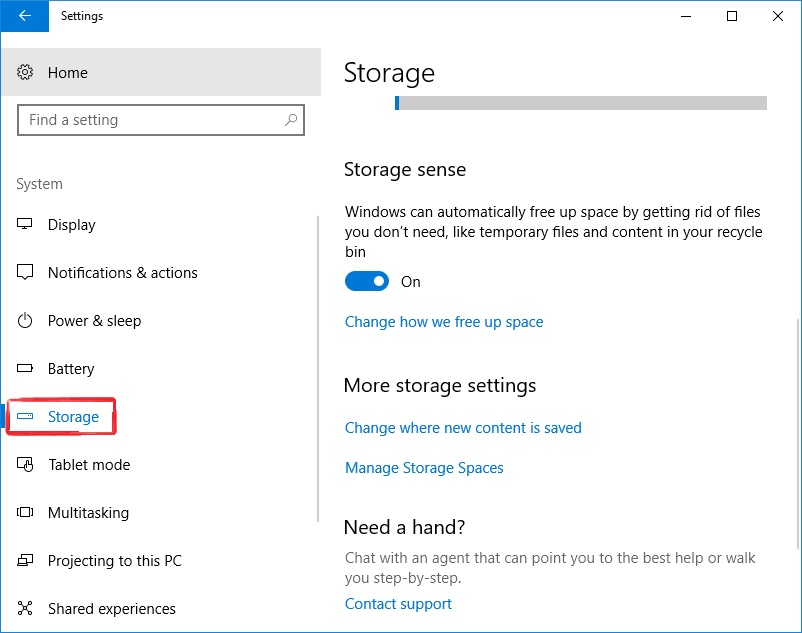Click the Tablet mode icon

(26, 465)
